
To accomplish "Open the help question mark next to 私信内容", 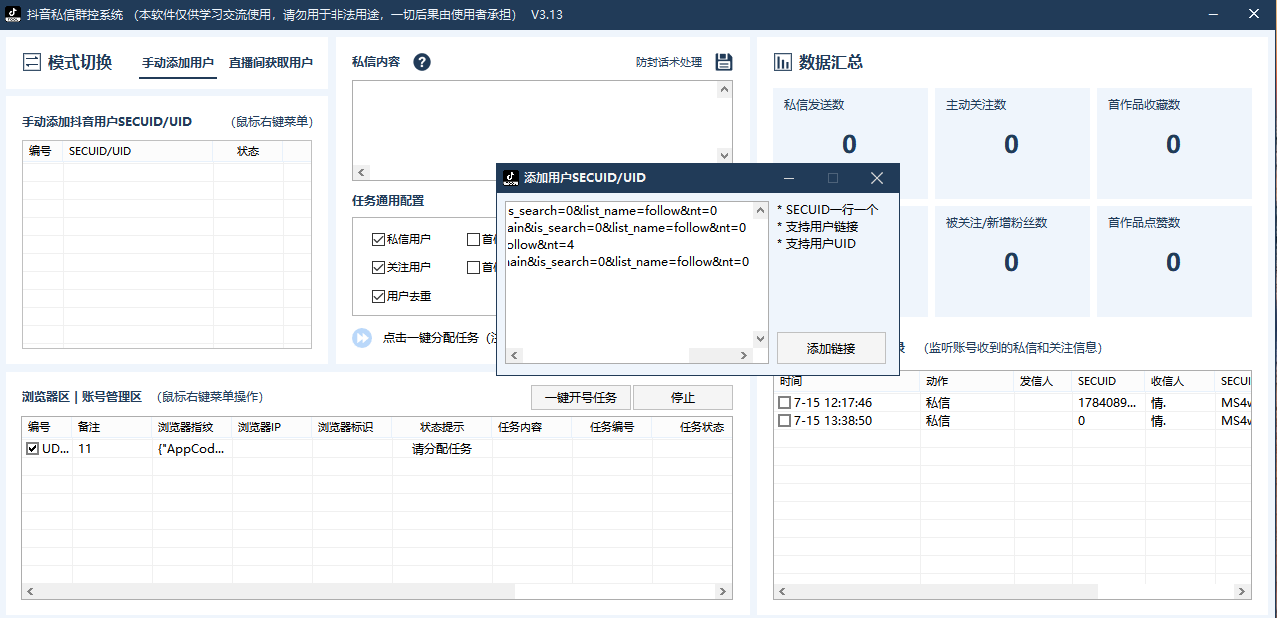I will coord(422,62).
